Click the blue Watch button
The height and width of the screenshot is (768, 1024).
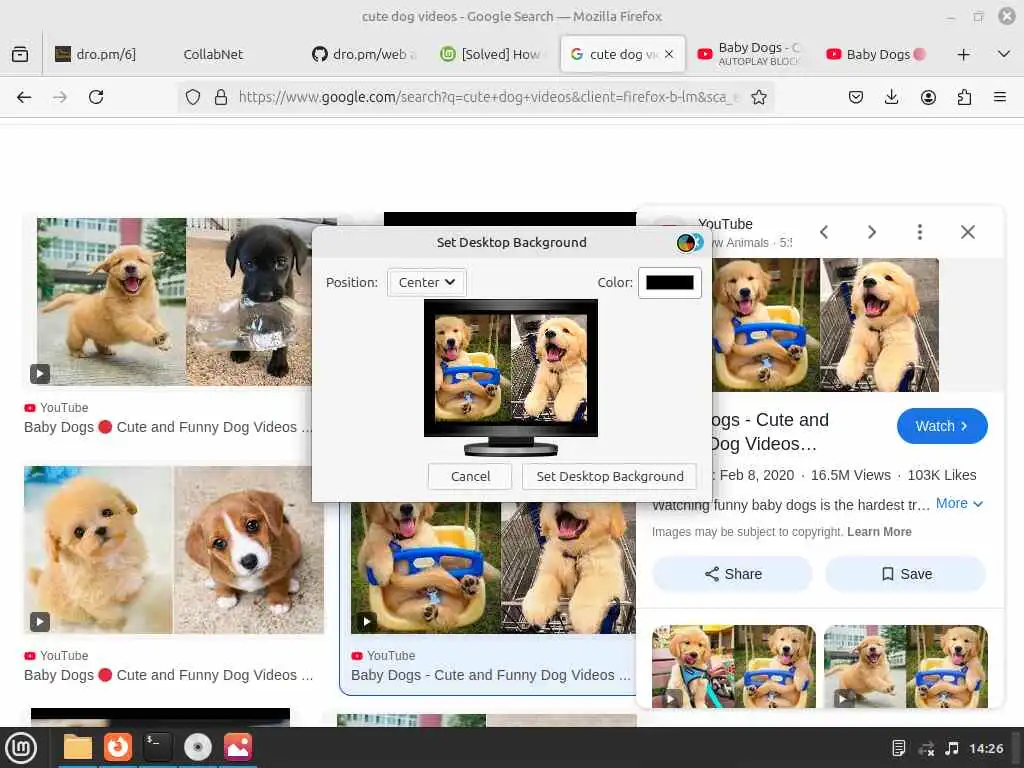(x=942, y=426)
